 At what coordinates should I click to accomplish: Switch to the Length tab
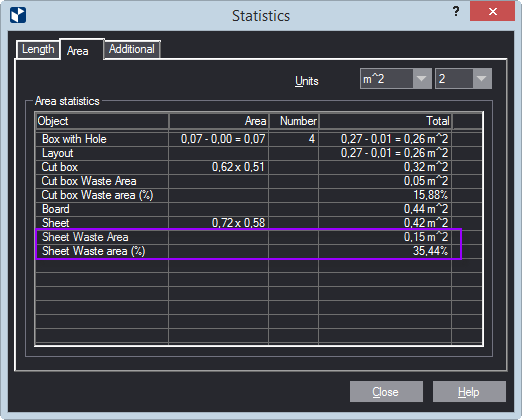pos(38,49)
